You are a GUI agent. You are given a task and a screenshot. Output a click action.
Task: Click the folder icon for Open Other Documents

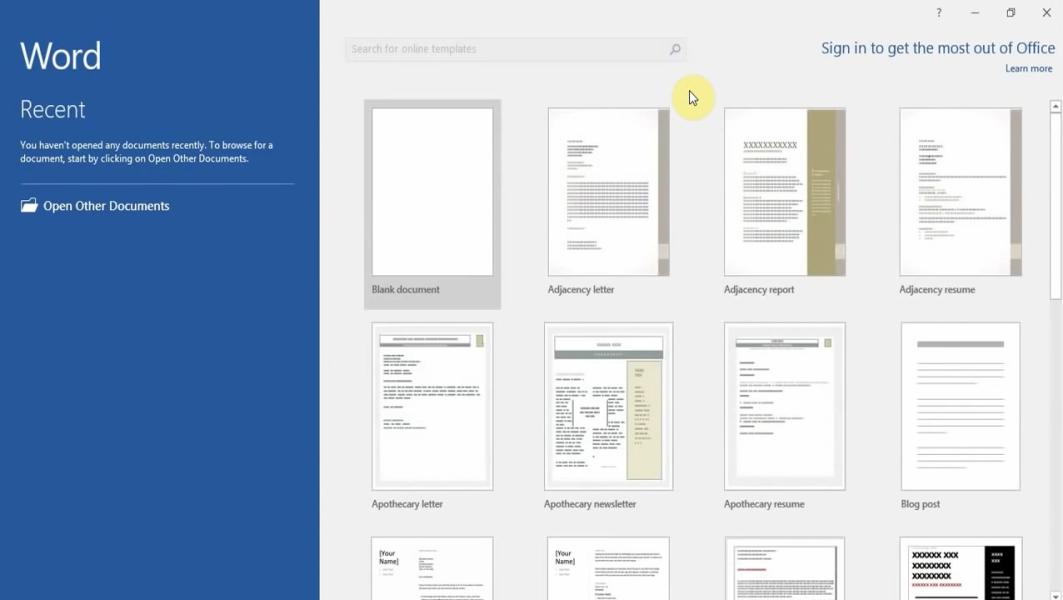(29, 205)
